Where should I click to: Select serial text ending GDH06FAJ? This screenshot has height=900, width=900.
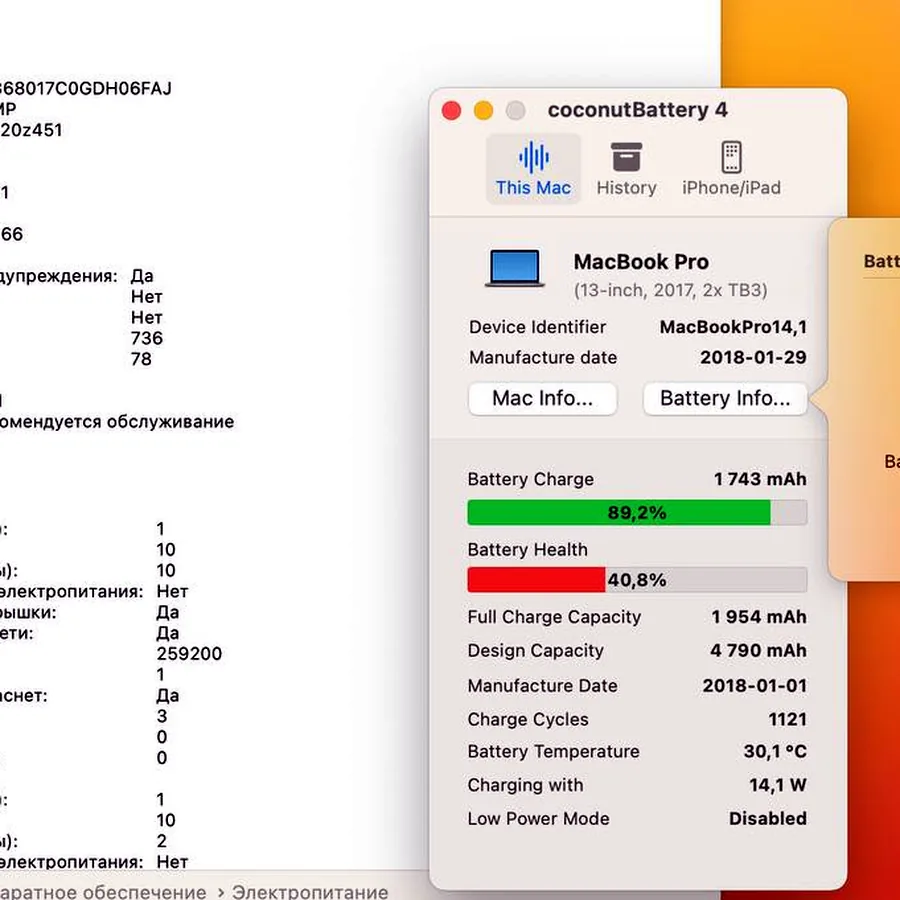tap(85, 88)
